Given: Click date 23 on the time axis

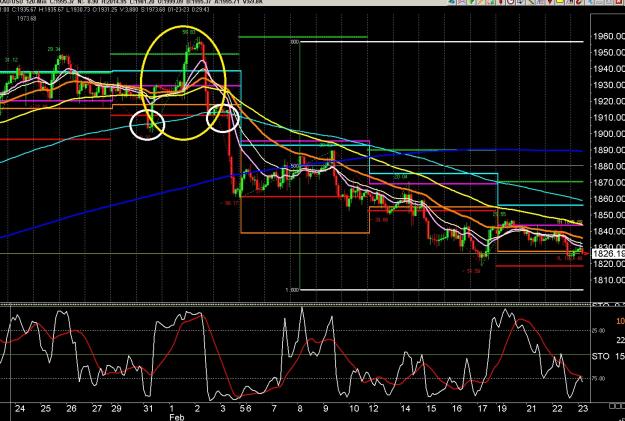Looking at the screenshot, I should pos(583,408).
